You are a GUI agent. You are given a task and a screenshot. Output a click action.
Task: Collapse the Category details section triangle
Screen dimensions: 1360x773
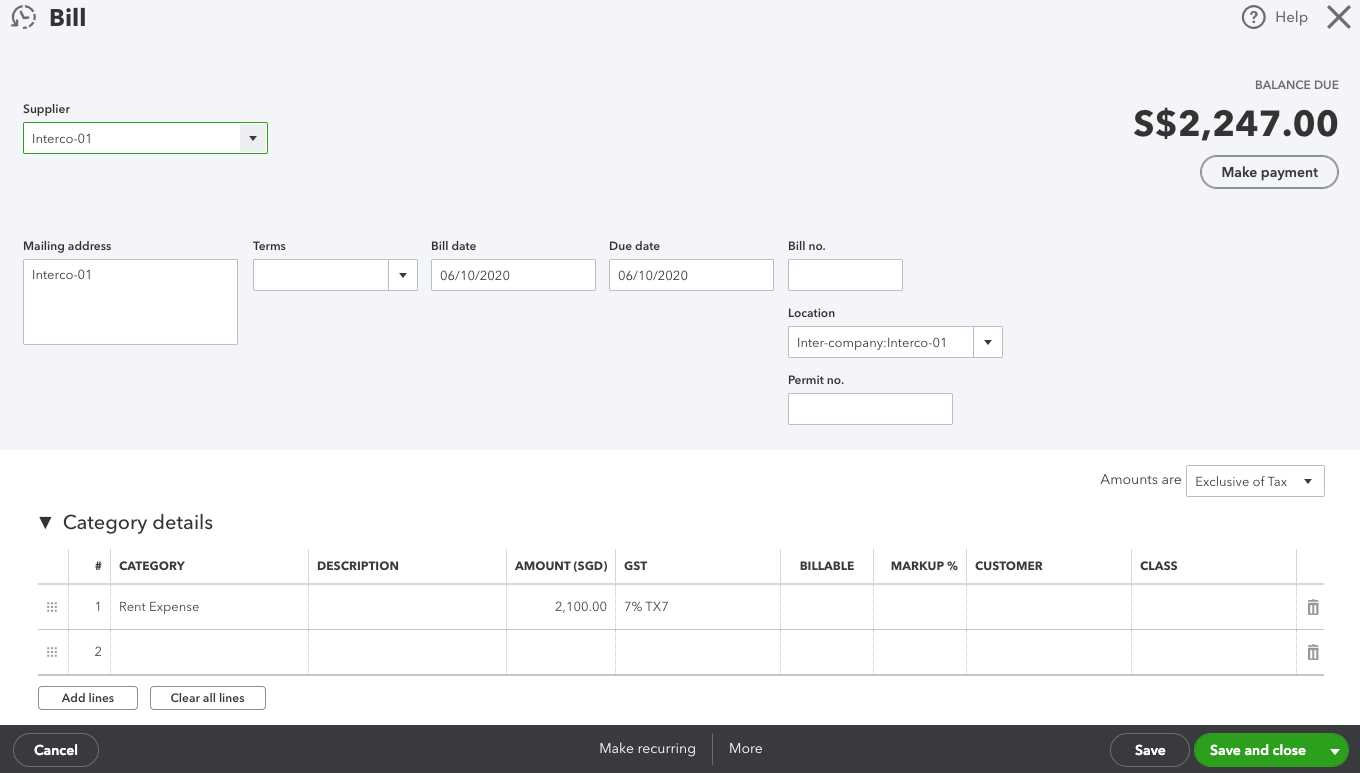(x=45, y=522)
